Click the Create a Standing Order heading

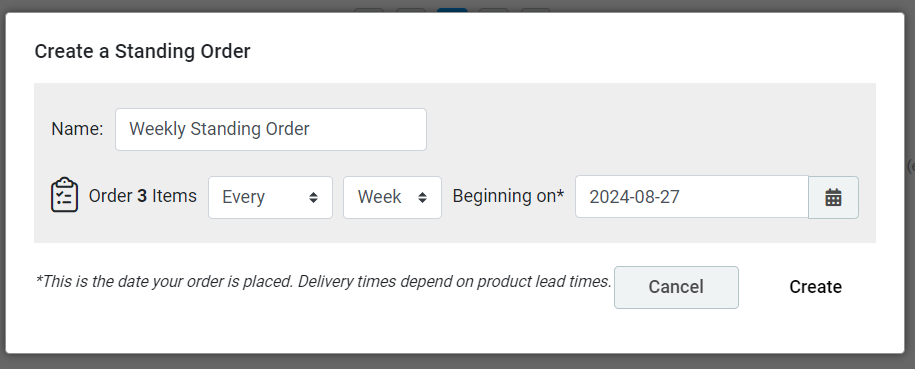[142, 51]
